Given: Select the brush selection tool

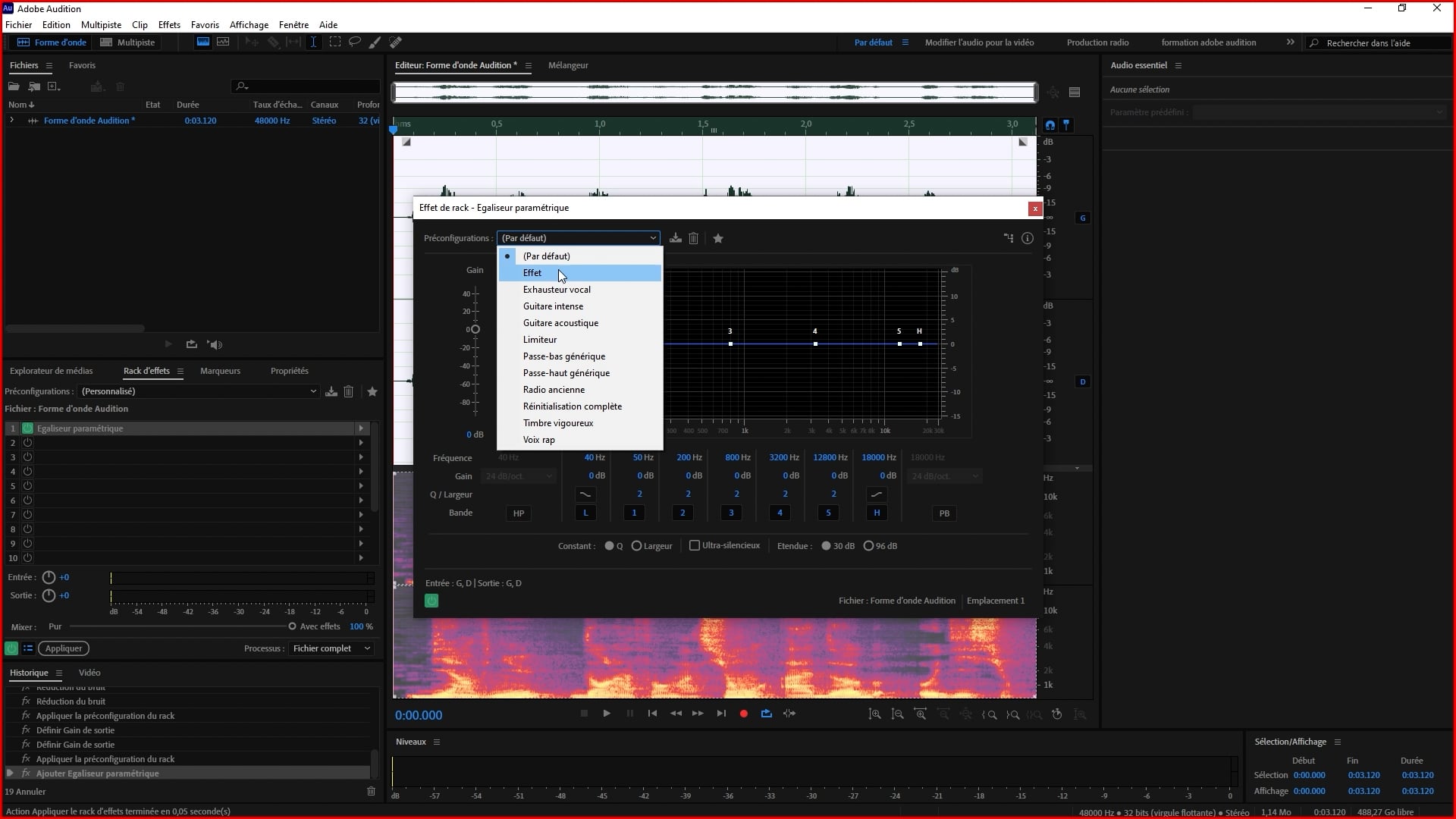Looking at the screenshot, I should click(x=375, y=42).
